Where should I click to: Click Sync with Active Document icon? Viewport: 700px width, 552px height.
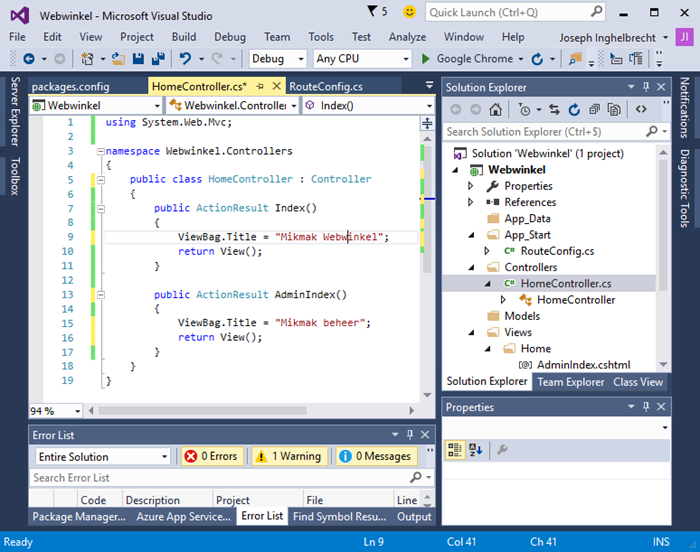click(x=554, y=109)
